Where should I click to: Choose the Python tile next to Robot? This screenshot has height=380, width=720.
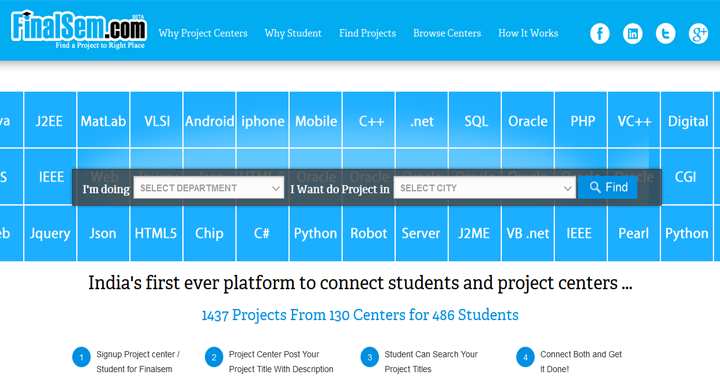[x=315, y=233]
